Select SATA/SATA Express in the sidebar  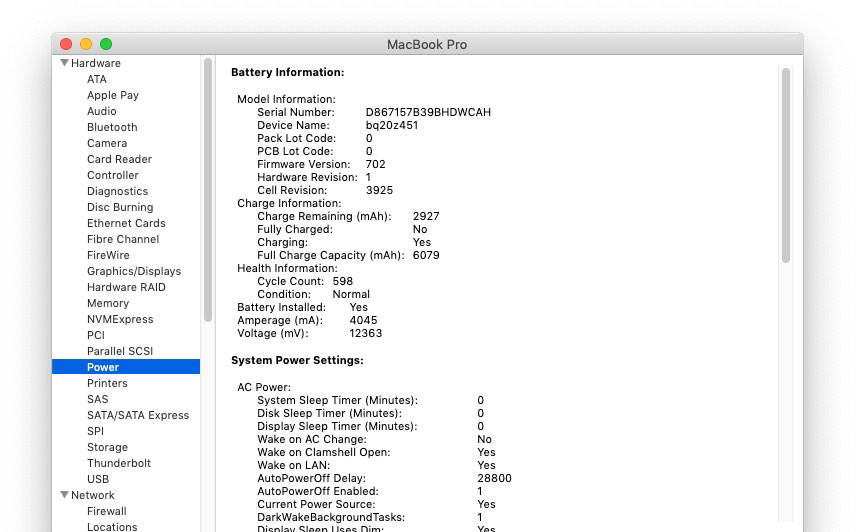pos(138,415)
